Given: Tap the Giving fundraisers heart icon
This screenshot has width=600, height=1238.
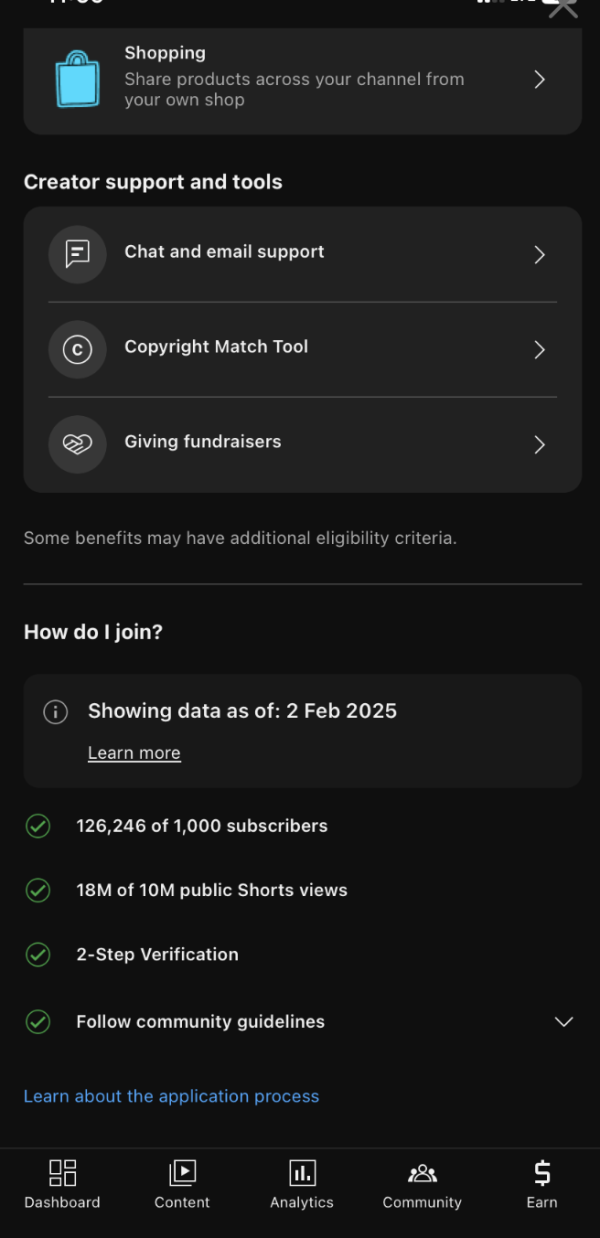Looking at the screenshot, I should point(77,444).
